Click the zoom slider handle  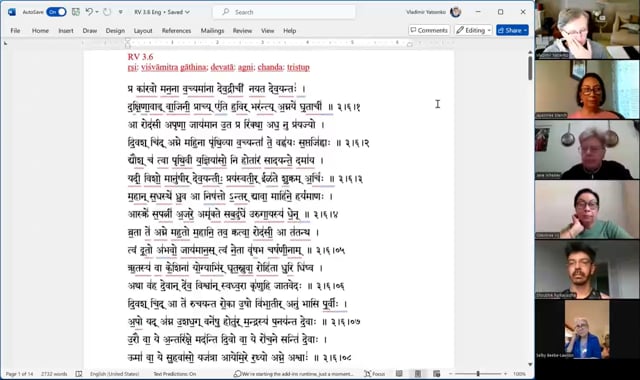478,374
